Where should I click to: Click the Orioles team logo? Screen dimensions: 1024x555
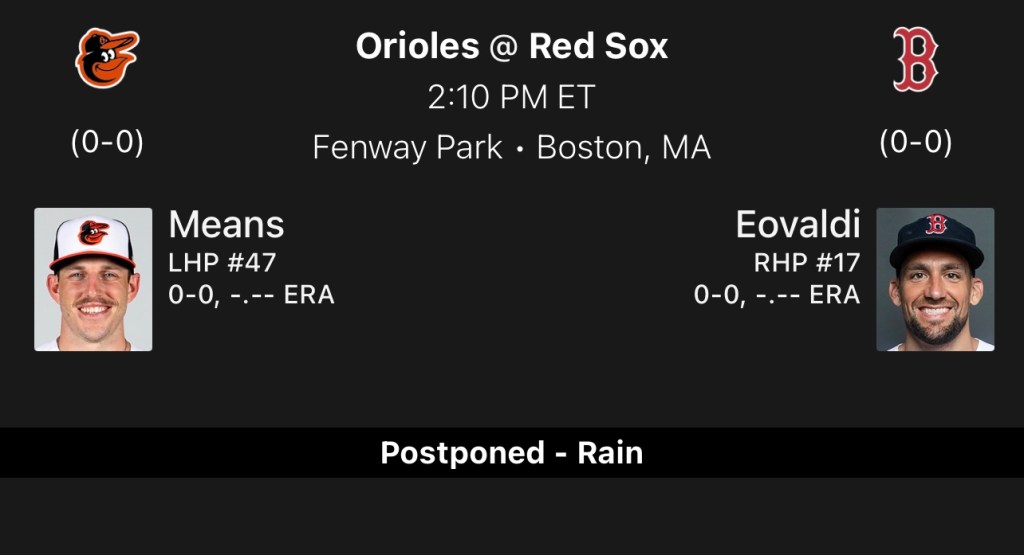point(107,58)
